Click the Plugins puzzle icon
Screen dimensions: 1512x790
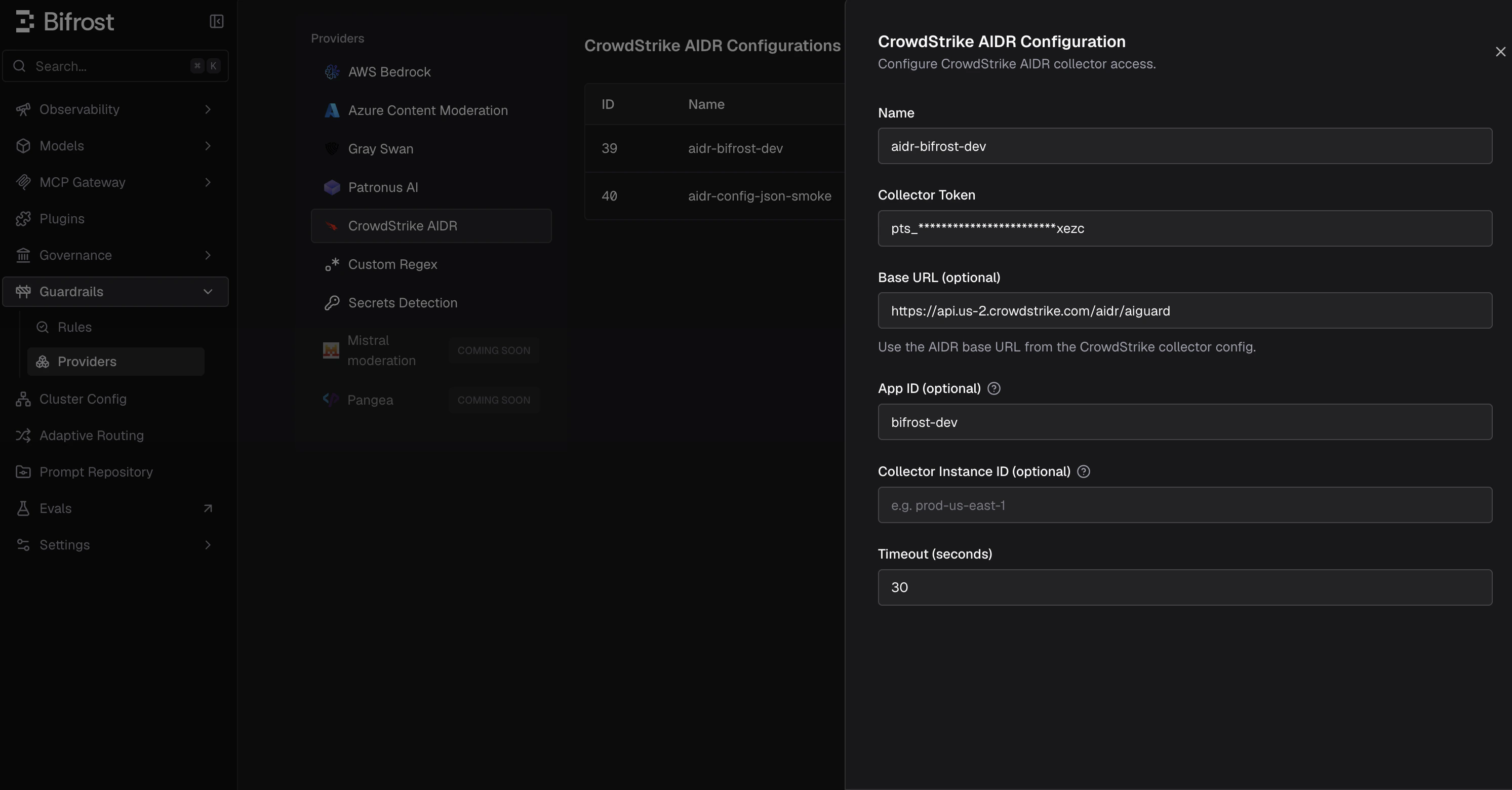23,218
